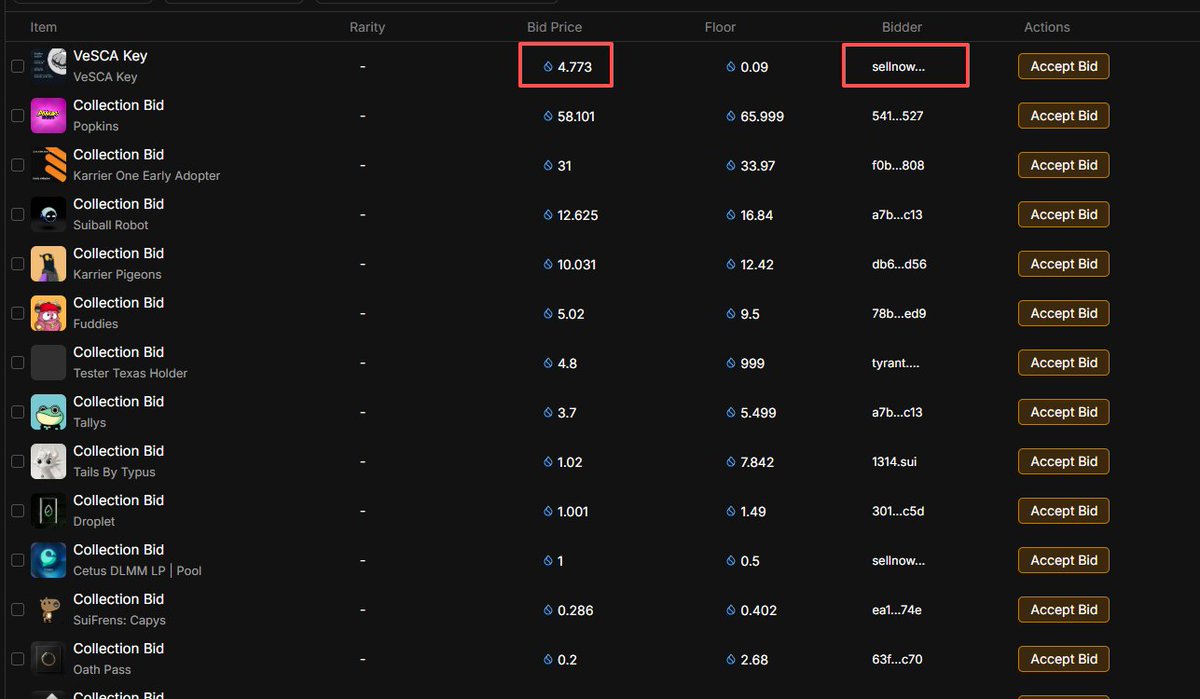
Task: Check the Suiball Robot row checkbox
Action: (x=17, y=214)
